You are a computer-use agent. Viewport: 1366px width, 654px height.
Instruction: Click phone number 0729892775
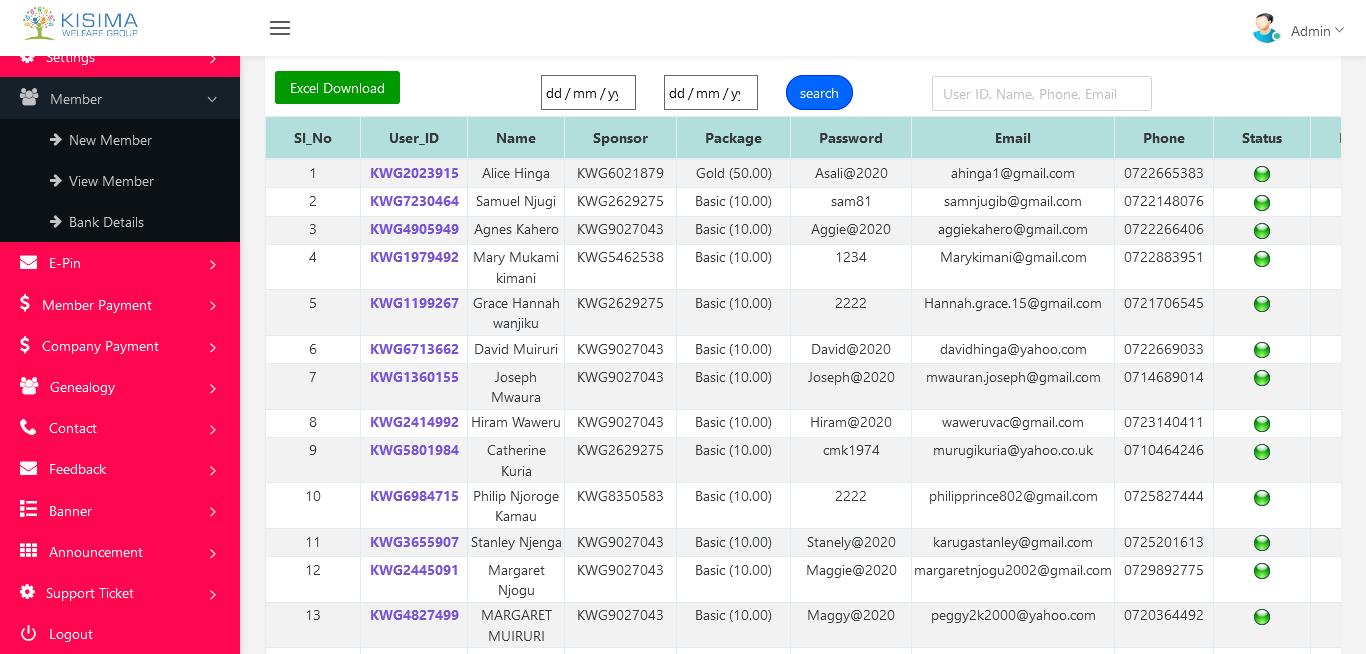(x=1164, y=570)
